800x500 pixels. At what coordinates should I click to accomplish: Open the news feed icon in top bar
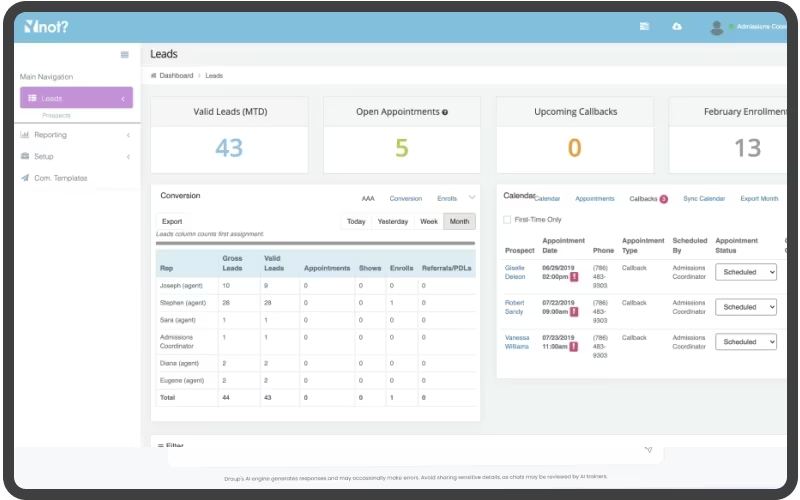point(644,26)
